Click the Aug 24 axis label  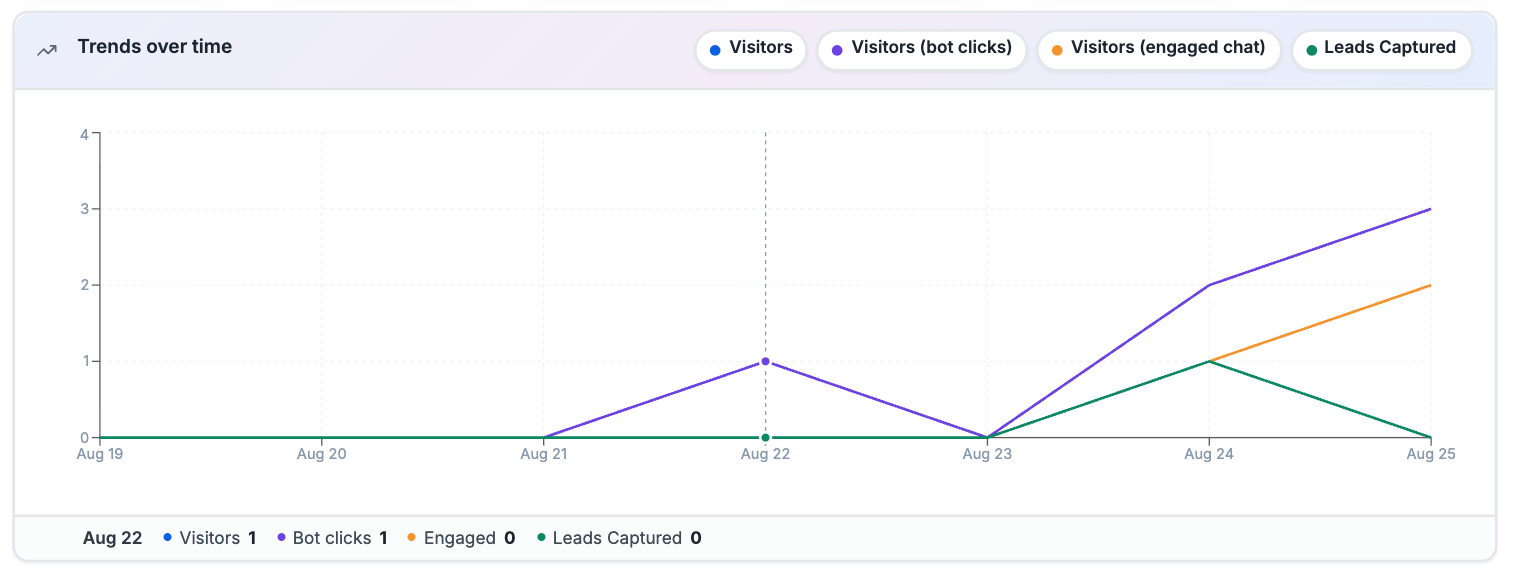pyautogui.click(x=1209, y=454)
